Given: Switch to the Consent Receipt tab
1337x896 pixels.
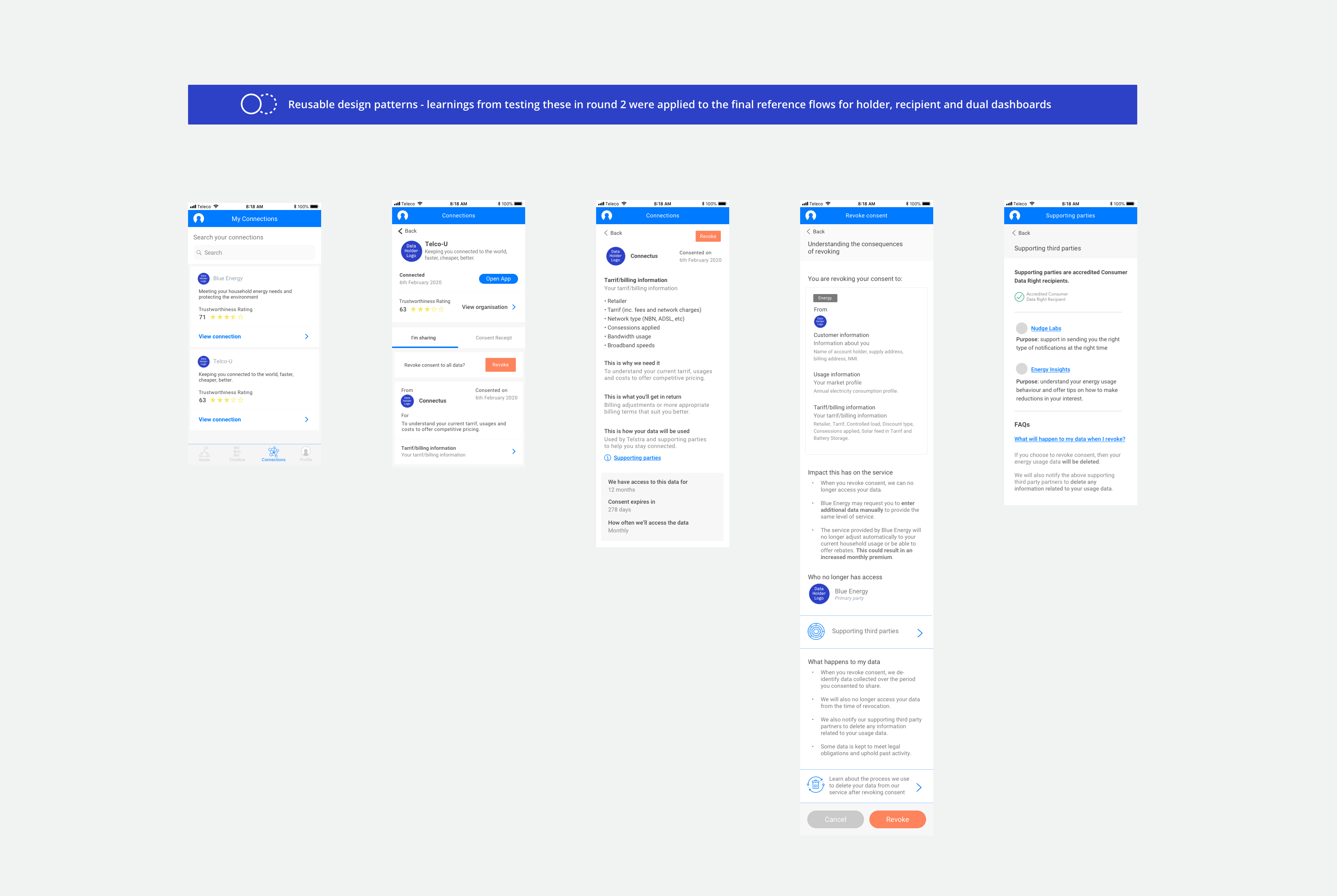Looking at the screenshot, I should click(x=493, y=338).
